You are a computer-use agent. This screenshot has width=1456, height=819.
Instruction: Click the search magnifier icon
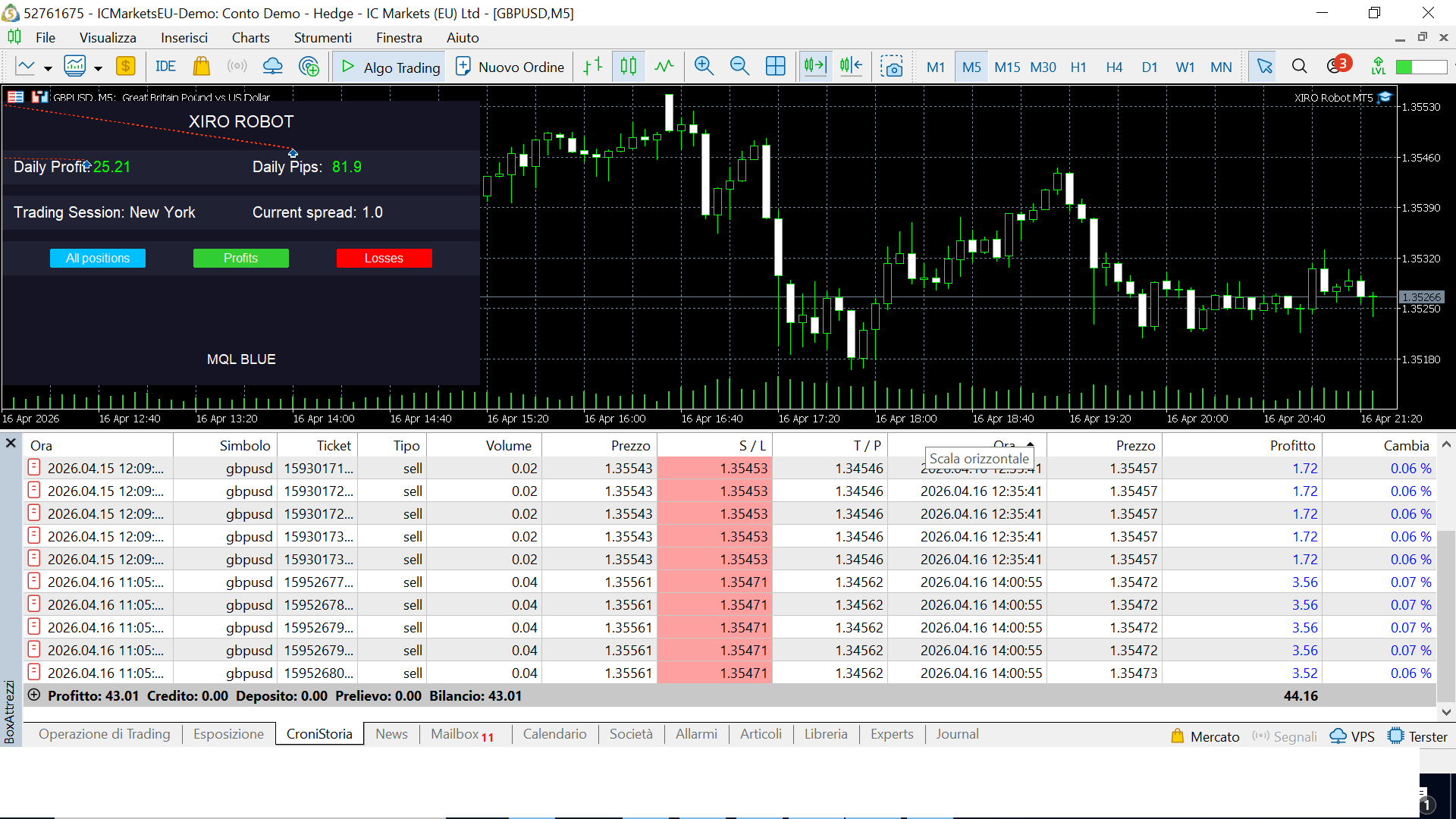pyautogui.click(x=1299, y=67)
